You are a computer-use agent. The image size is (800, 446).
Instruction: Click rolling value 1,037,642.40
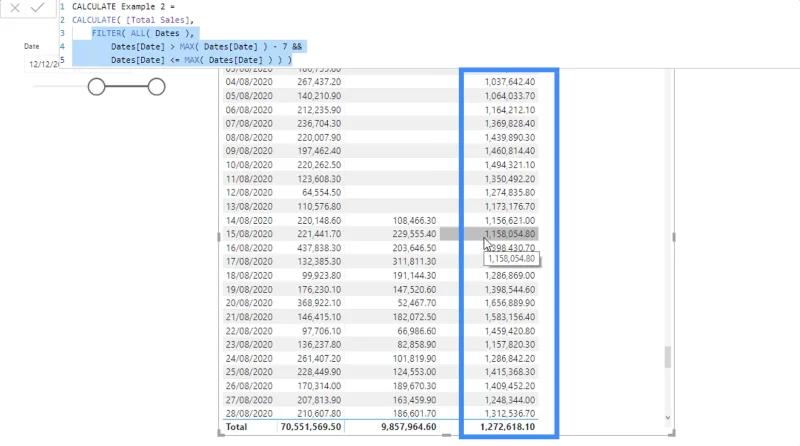510,82
